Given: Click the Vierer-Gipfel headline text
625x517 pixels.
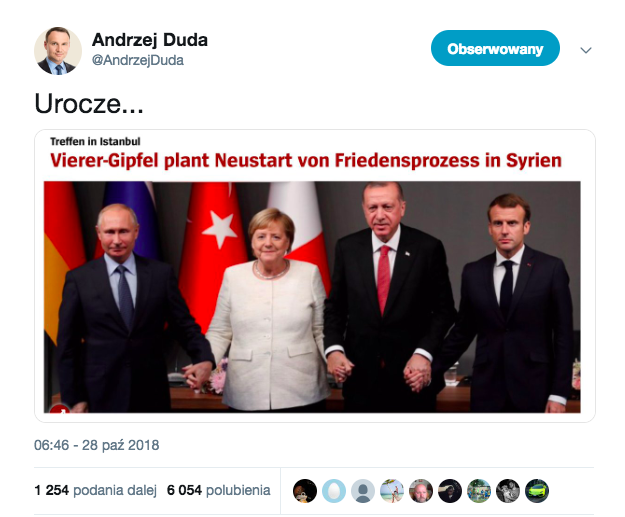Looking at the screenshot, I should (x=306, y=161).
